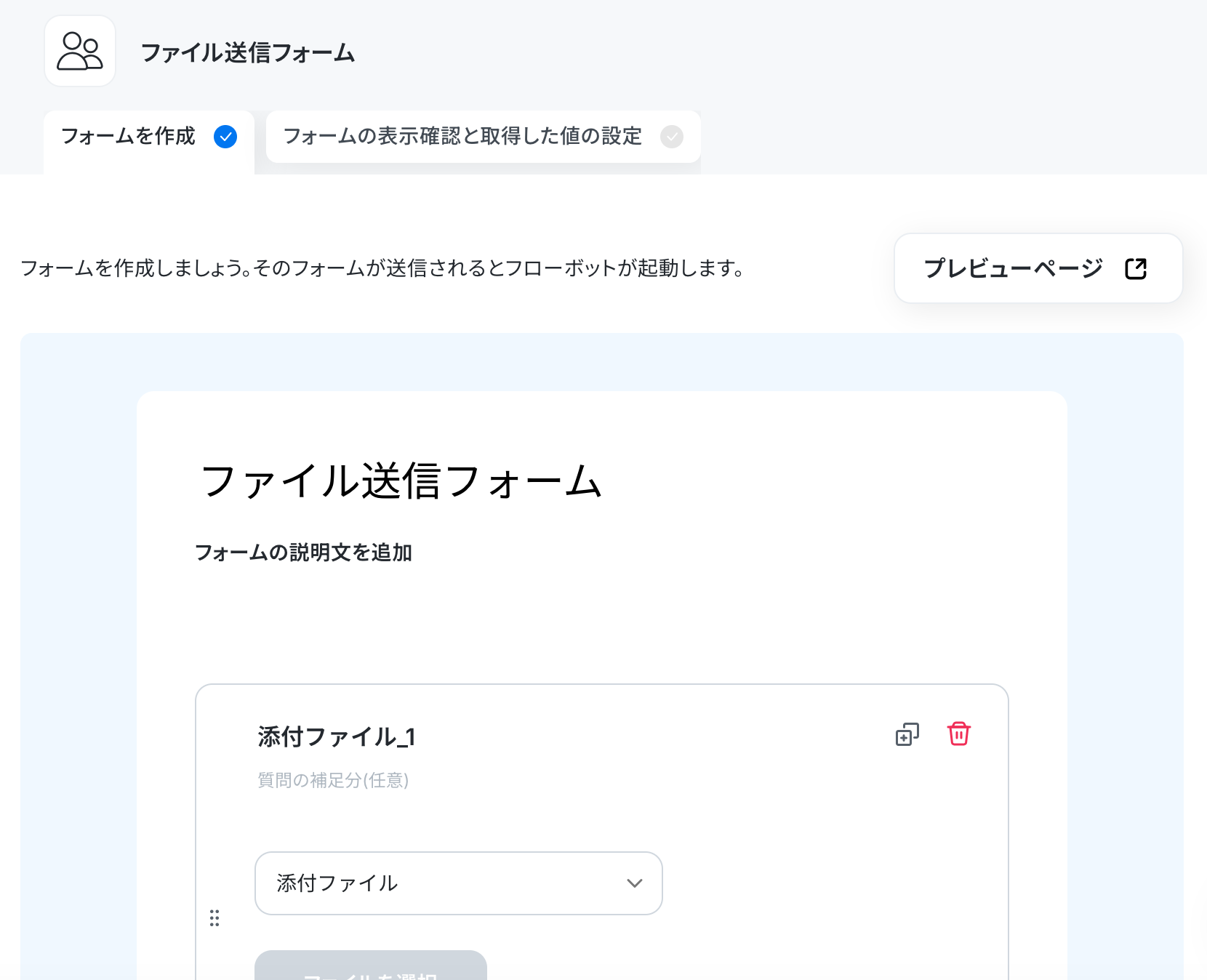This screenshot has height=980, width=1207.
Task: Click the six-dot drag handle icon
Action: 214,918
